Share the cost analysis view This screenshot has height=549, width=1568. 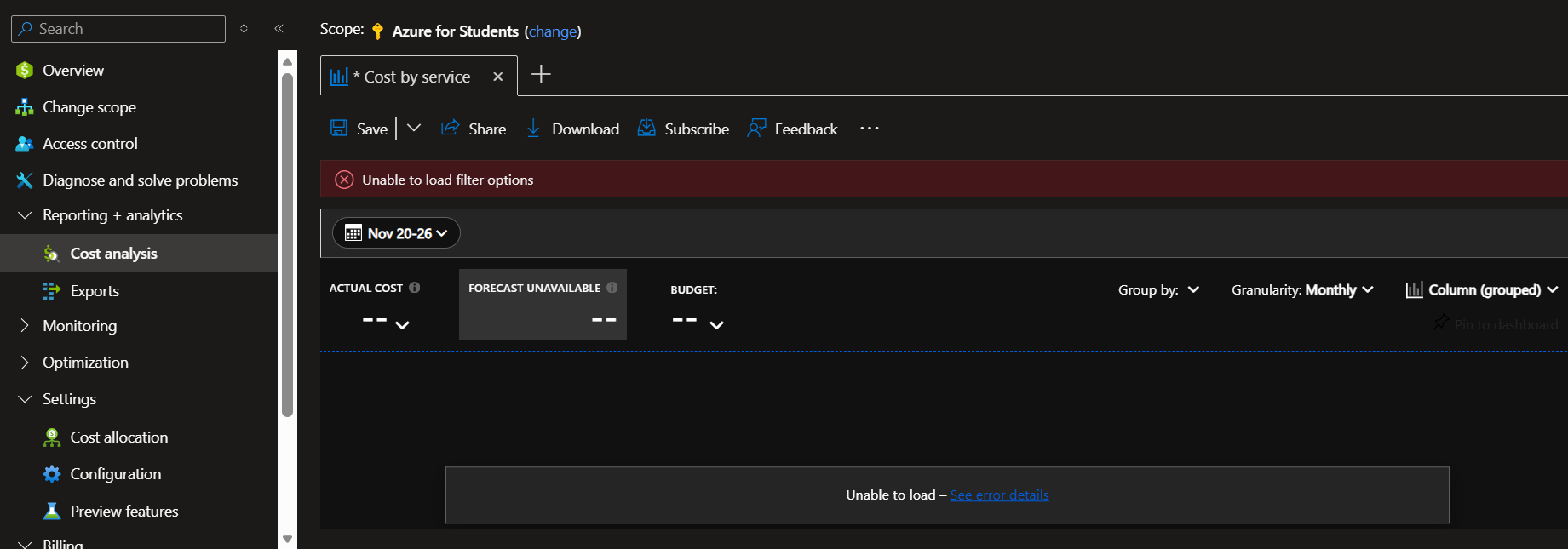[x=474, y=129]
